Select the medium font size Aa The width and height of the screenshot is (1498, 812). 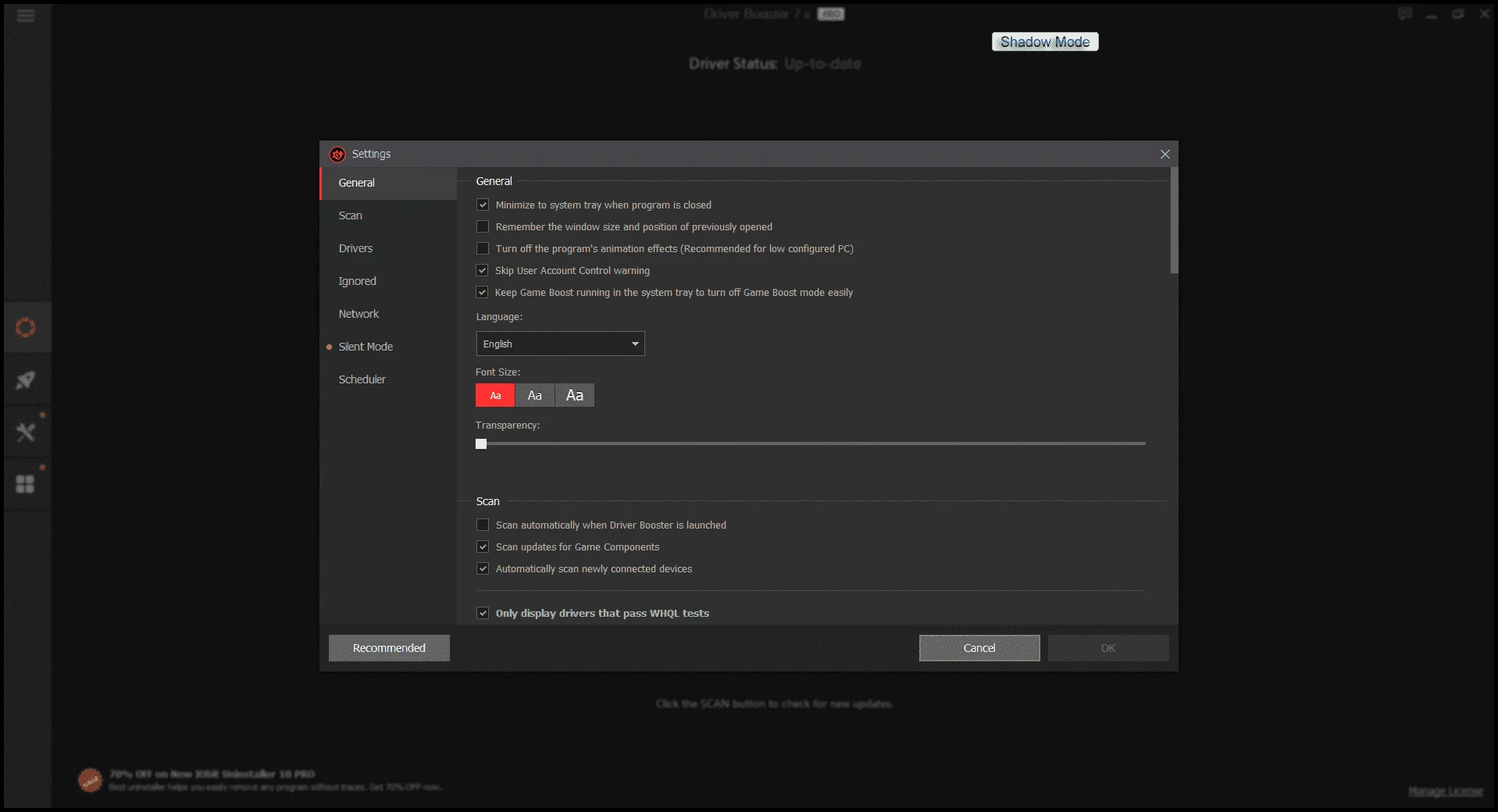[x=535, y=395]
